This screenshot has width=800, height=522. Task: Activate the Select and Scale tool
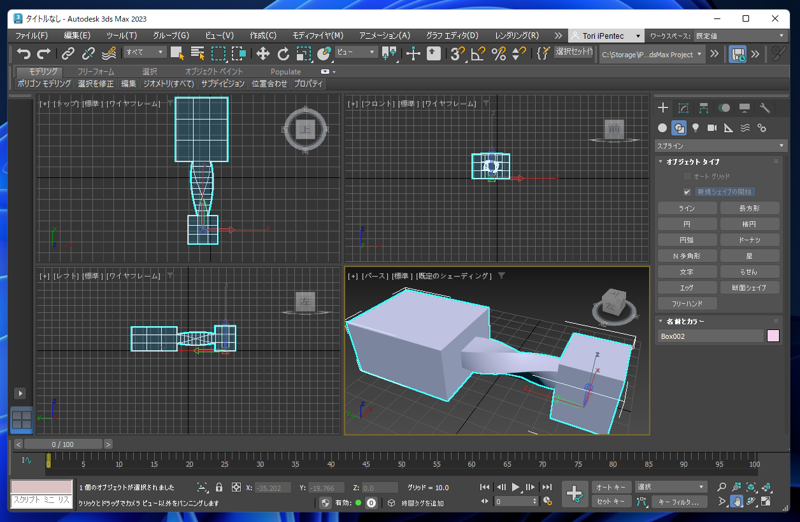point(304,53)
